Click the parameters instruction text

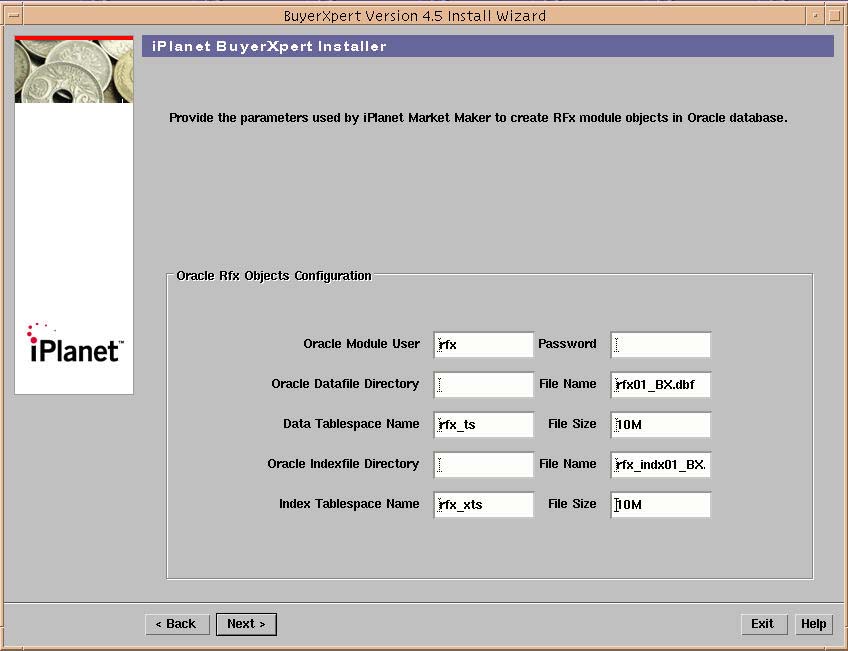[x=478, y=118]
